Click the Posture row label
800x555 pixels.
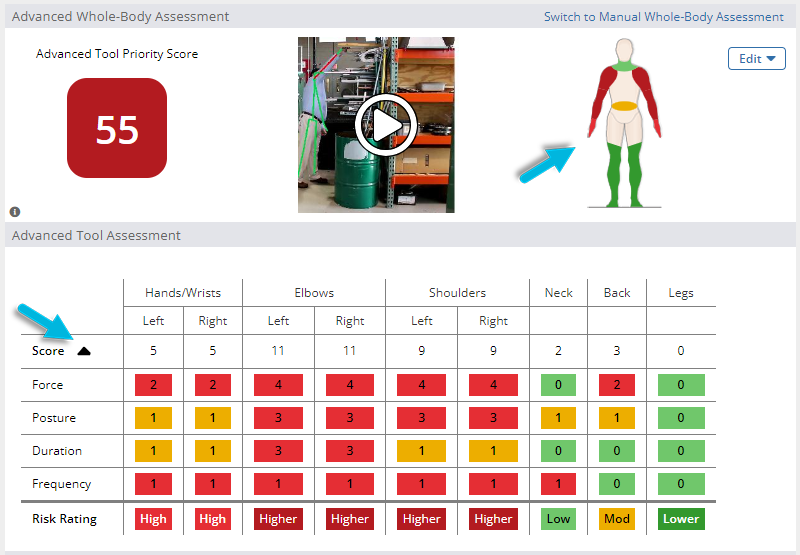[54, 418]
